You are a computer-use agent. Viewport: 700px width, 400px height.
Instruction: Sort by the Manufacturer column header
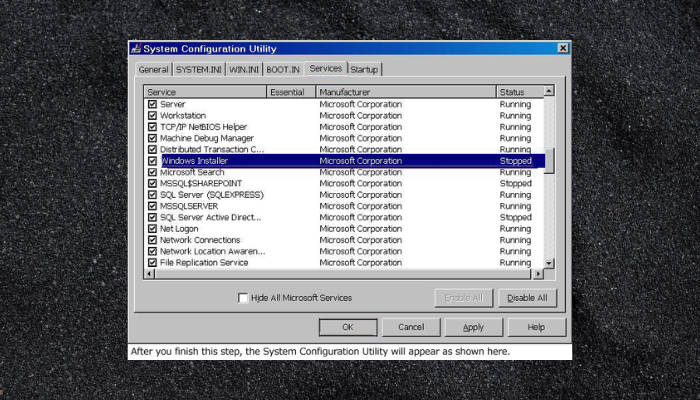[x=406, y=92]
